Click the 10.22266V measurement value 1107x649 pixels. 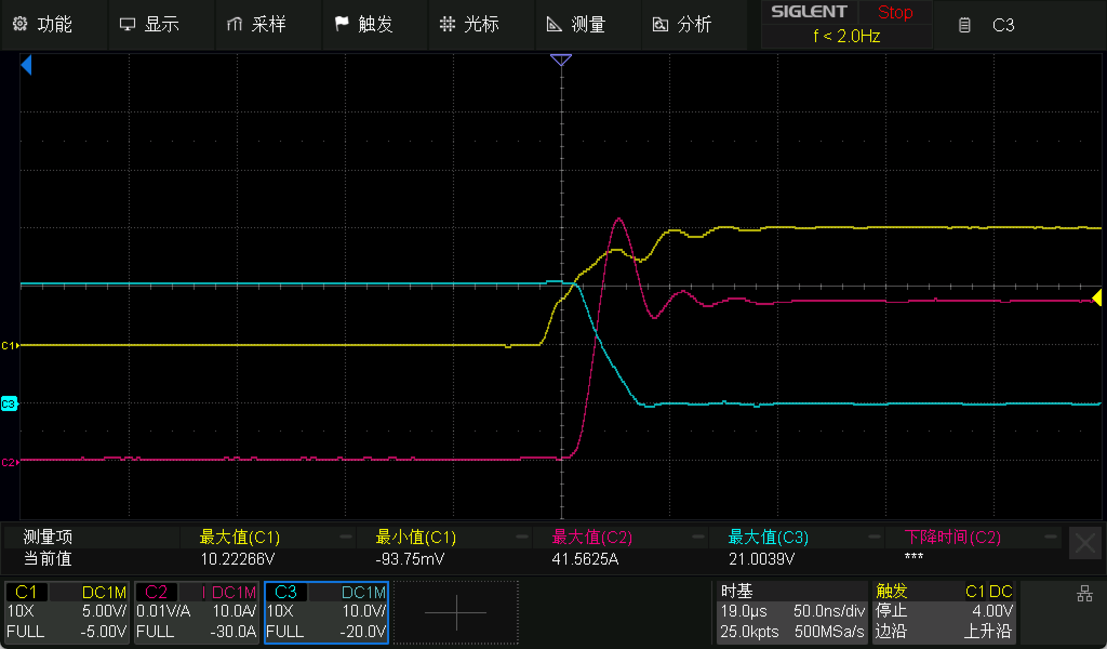point(237,559)
